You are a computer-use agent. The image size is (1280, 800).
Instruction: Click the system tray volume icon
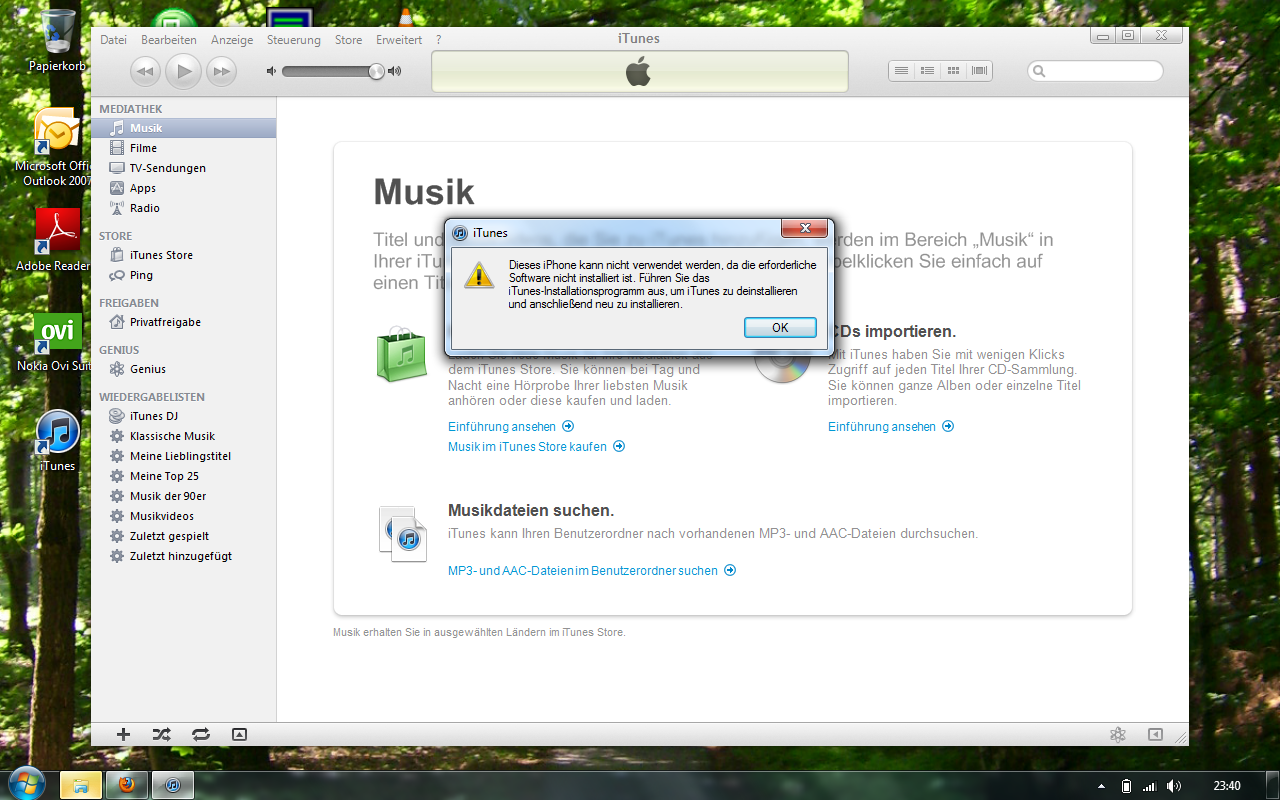(1174, 786)
